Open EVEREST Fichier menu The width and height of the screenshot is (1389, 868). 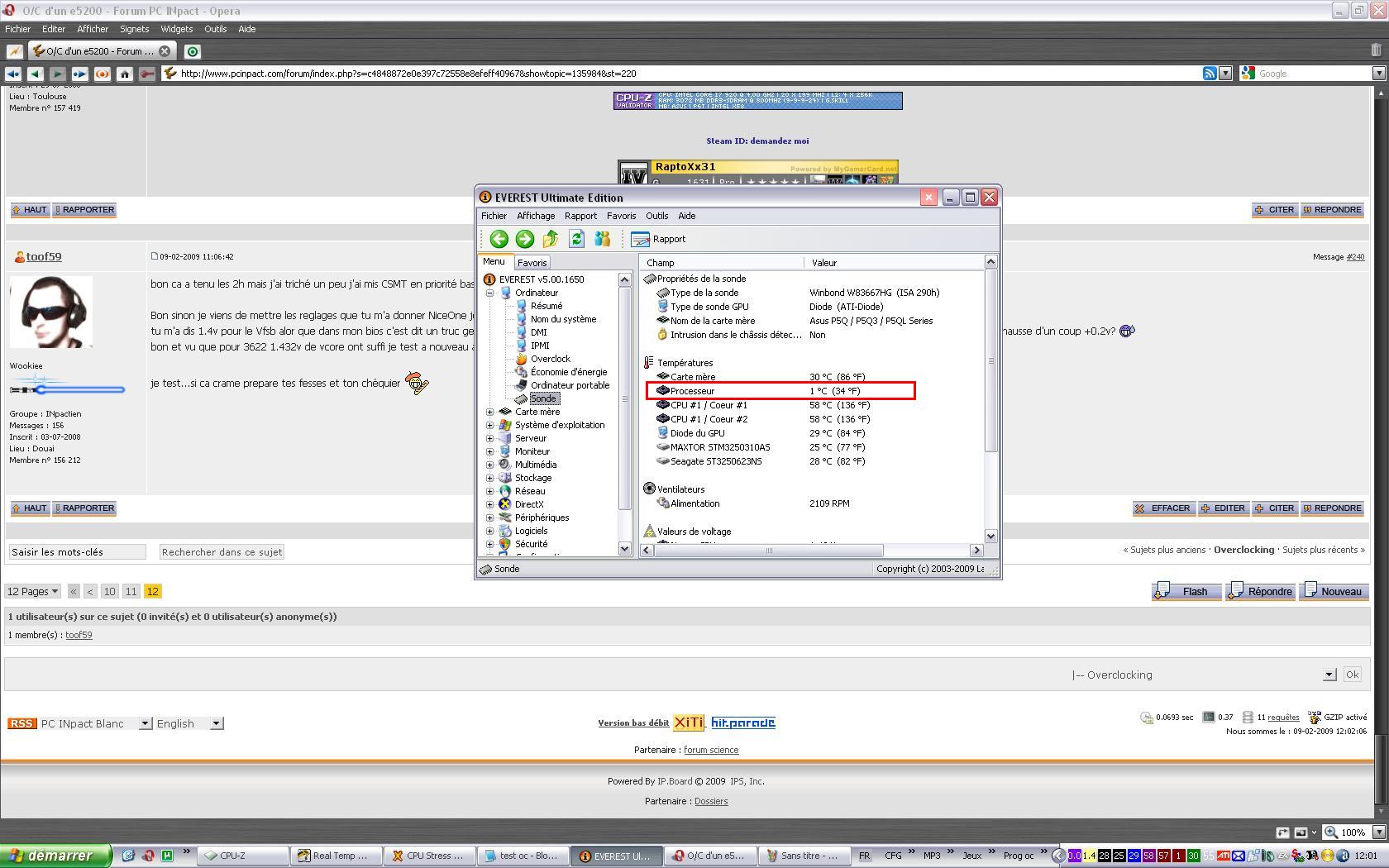point(494,216)
